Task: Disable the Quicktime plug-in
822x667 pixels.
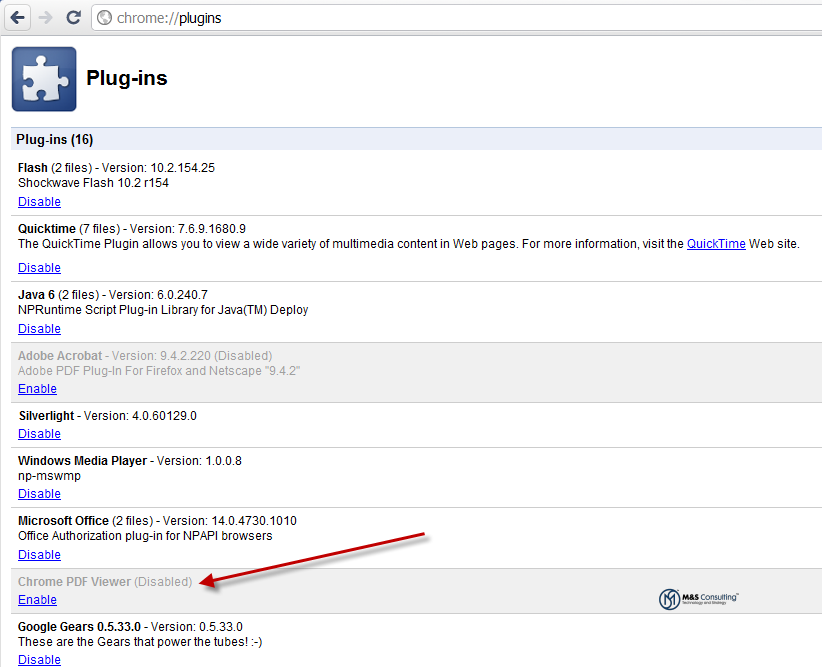Action: tap(39, 268)
